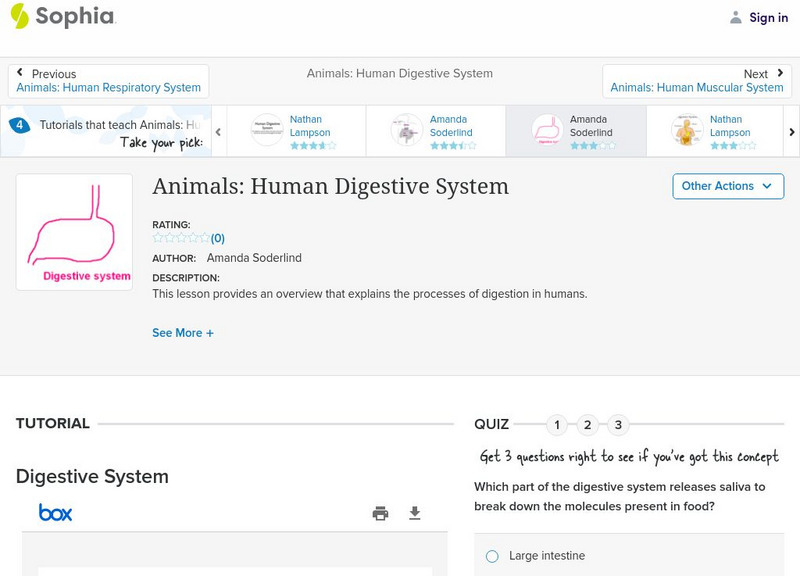
Task: Select the Large intestine answer option
Action: [491, 555]
